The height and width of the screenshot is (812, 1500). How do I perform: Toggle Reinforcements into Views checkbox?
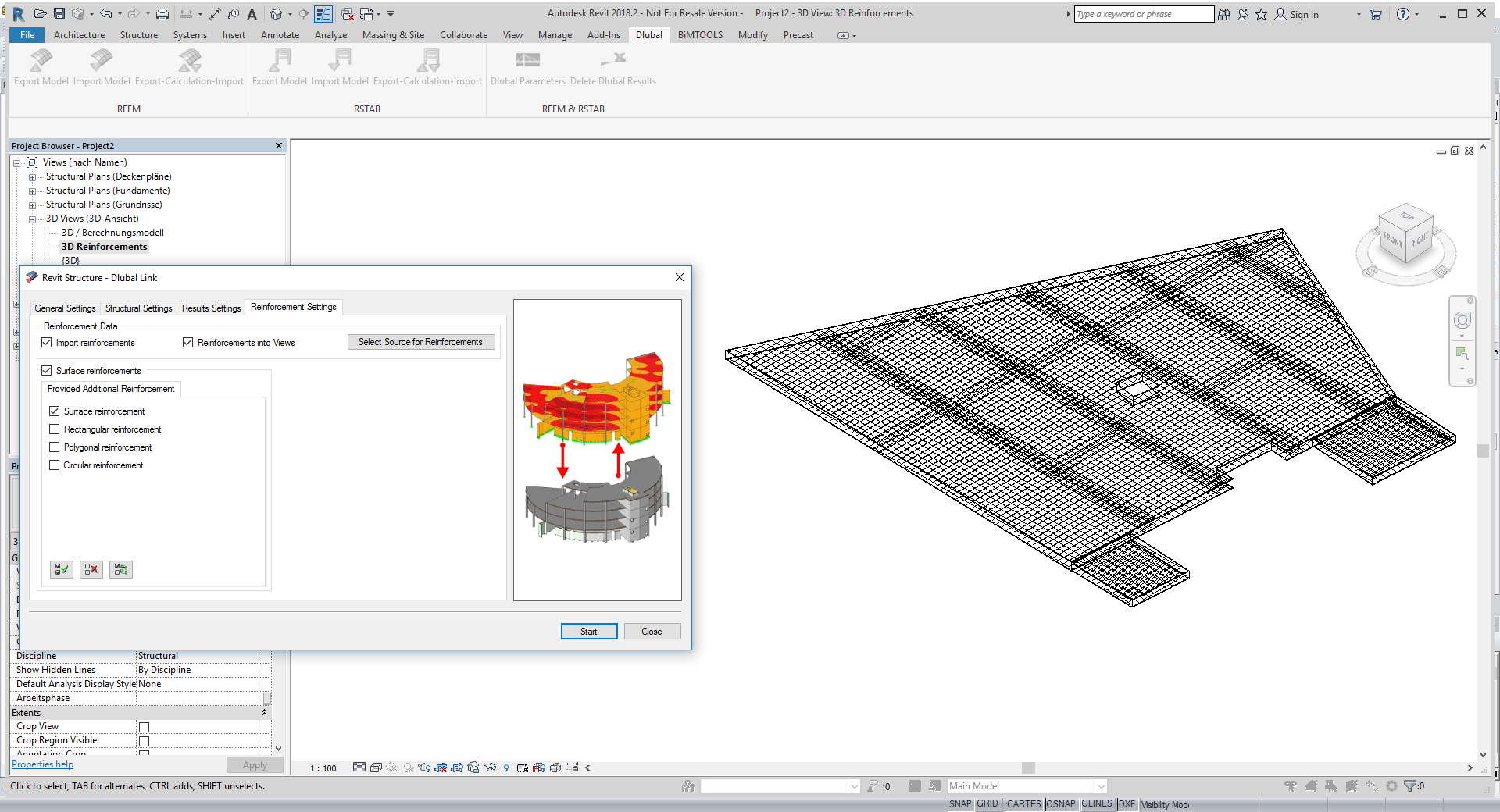click(188, 343)
